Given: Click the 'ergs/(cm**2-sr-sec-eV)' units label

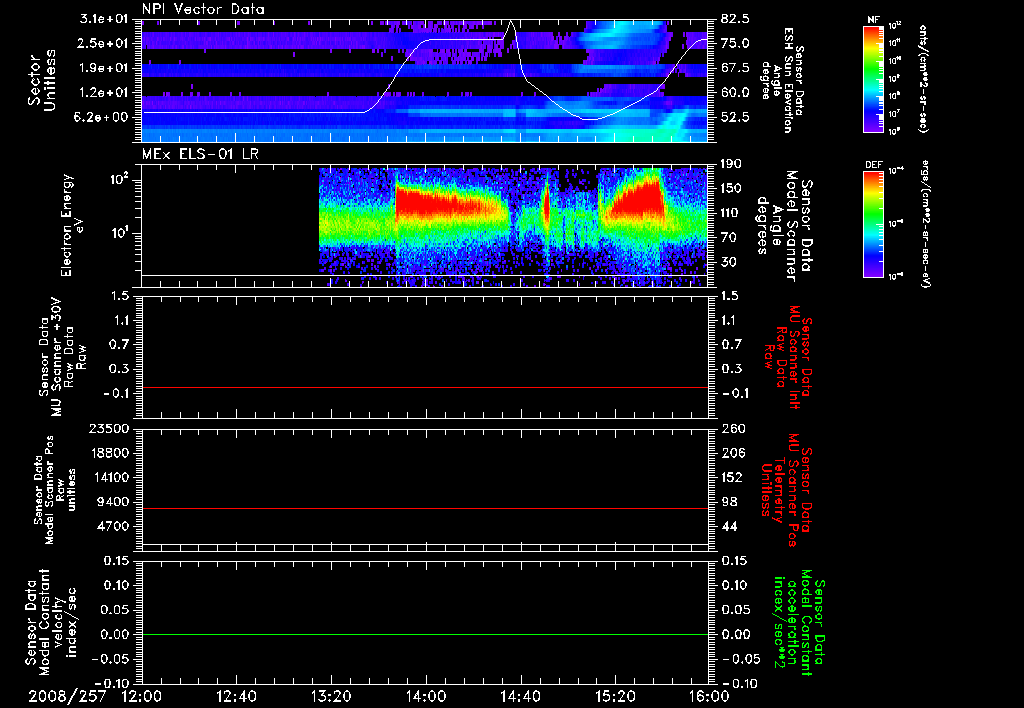Looking at the screenshot, I should [x=925, y=224].
